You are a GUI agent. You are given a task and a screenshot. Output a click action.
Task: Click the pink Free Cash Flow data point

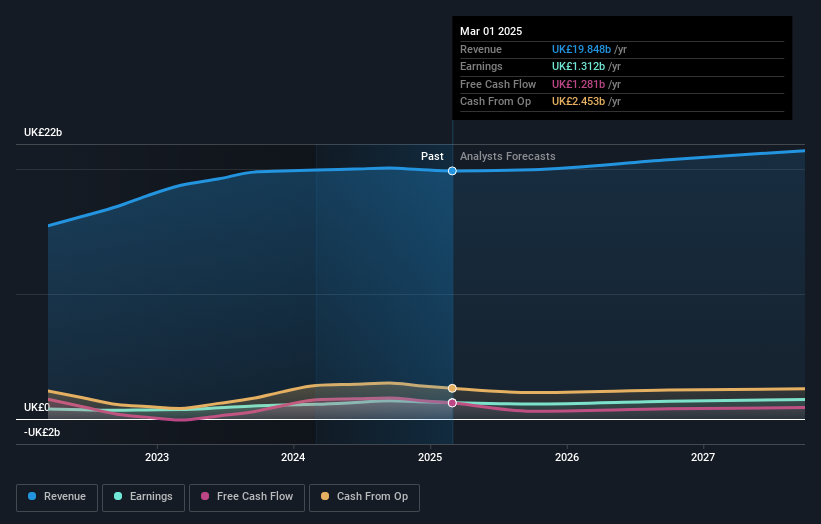pos(452,403)
